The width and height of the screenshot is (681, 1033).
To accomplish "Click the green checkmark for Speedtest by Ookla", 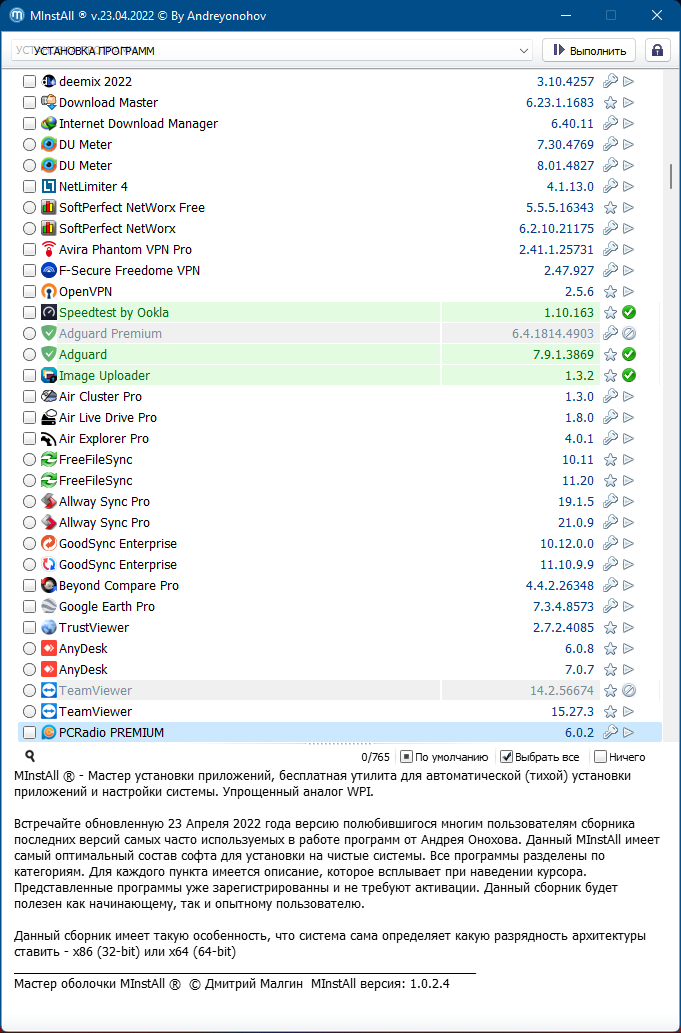I will click(x=629, y=312).
